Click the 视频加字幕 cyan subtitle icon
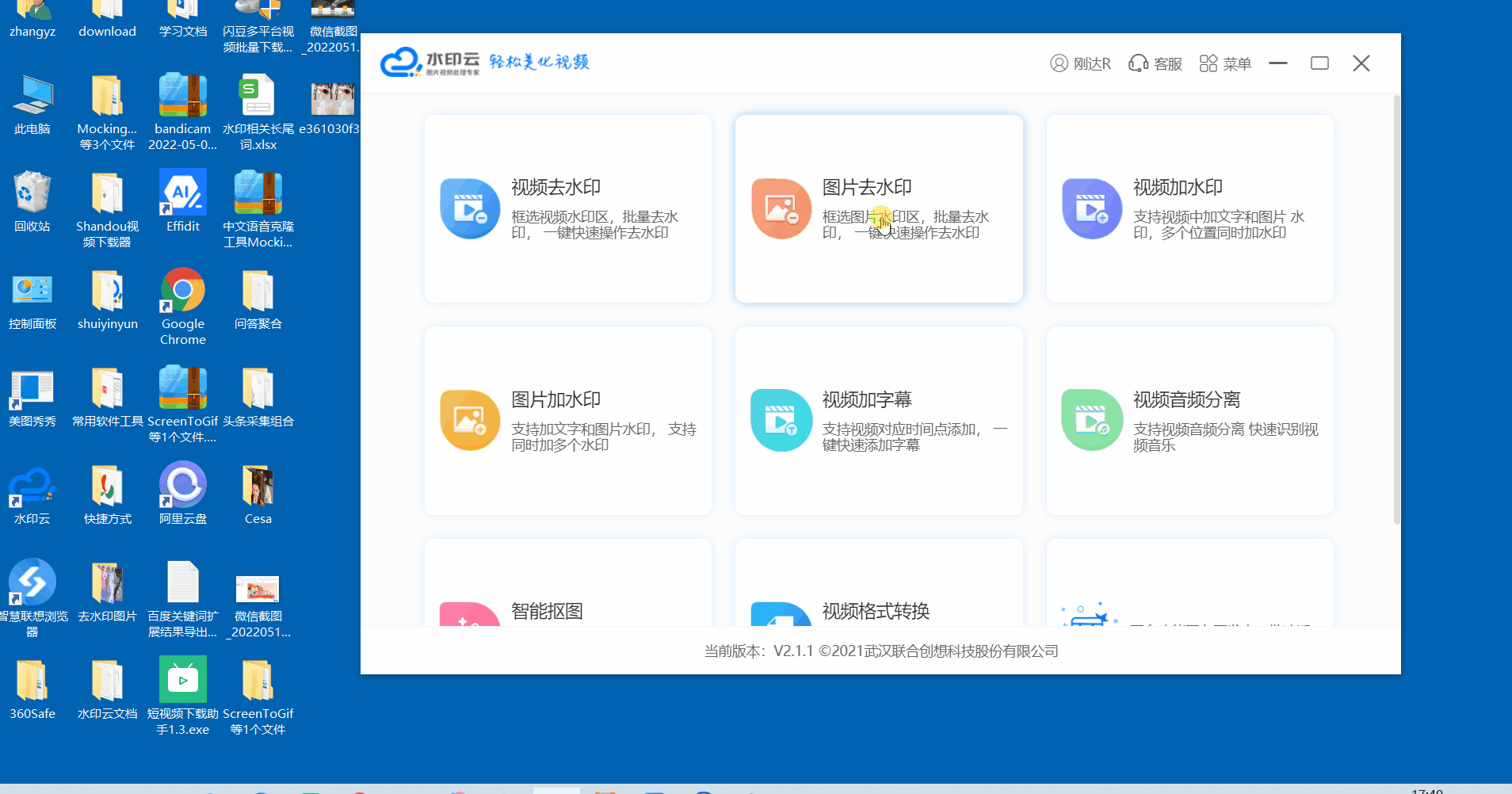 click(781, 421)
